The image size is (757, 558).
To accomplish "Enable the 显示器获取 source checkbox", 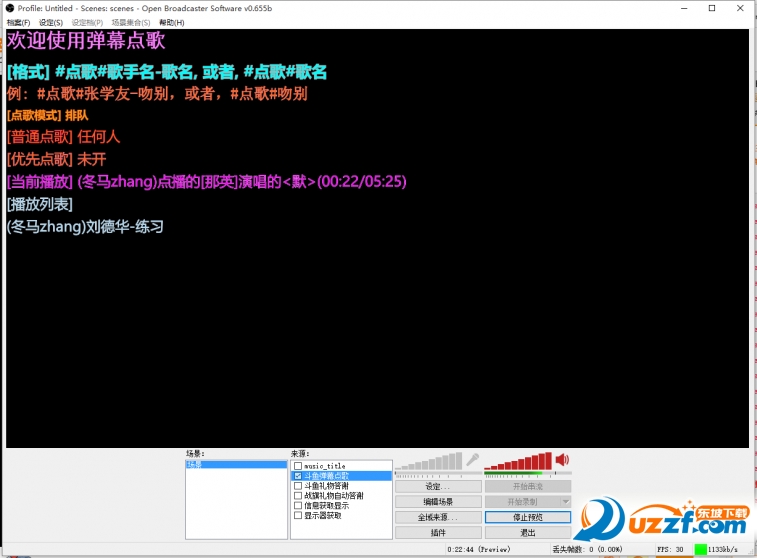I will tap(297, 516).
